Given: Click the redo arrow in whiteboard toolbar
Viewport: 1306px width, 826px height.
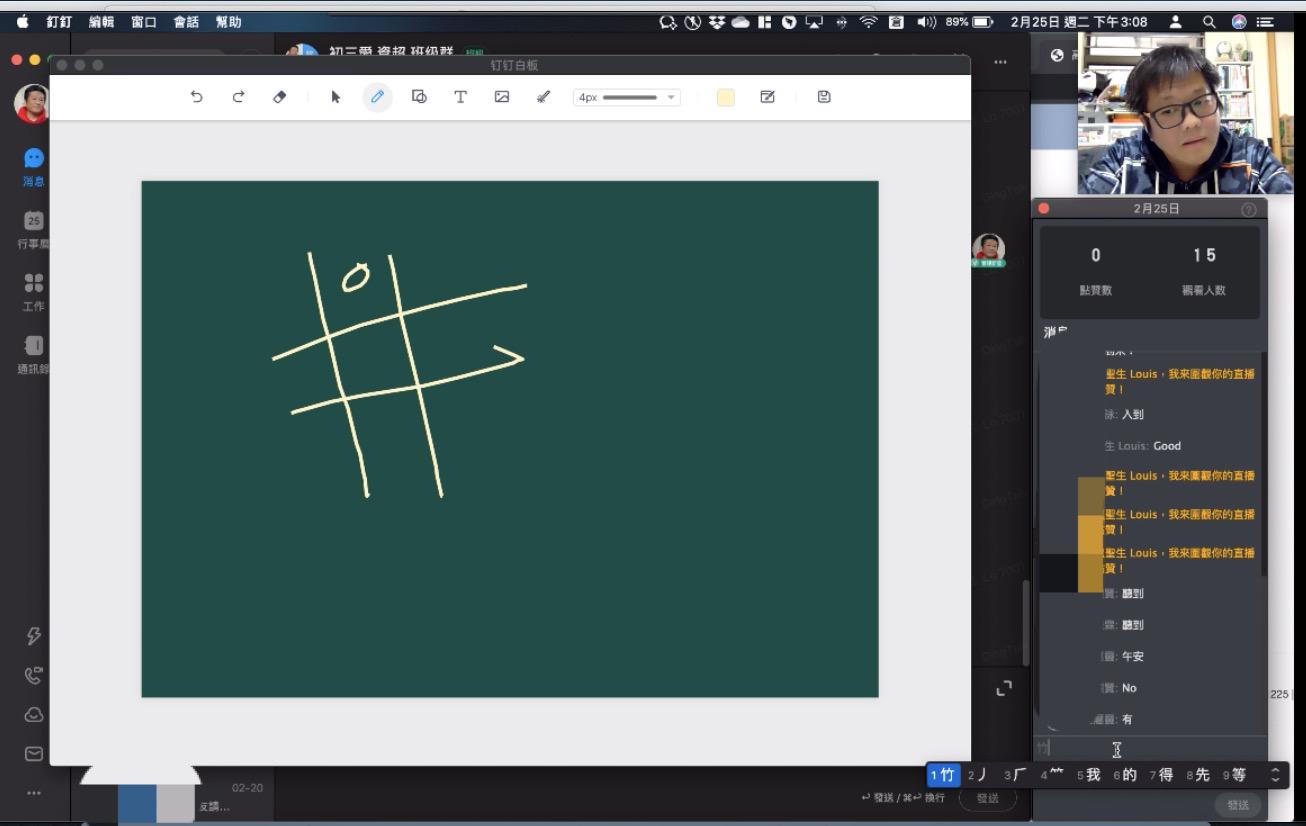Looking at the screenshot, I should click(238, 97).
